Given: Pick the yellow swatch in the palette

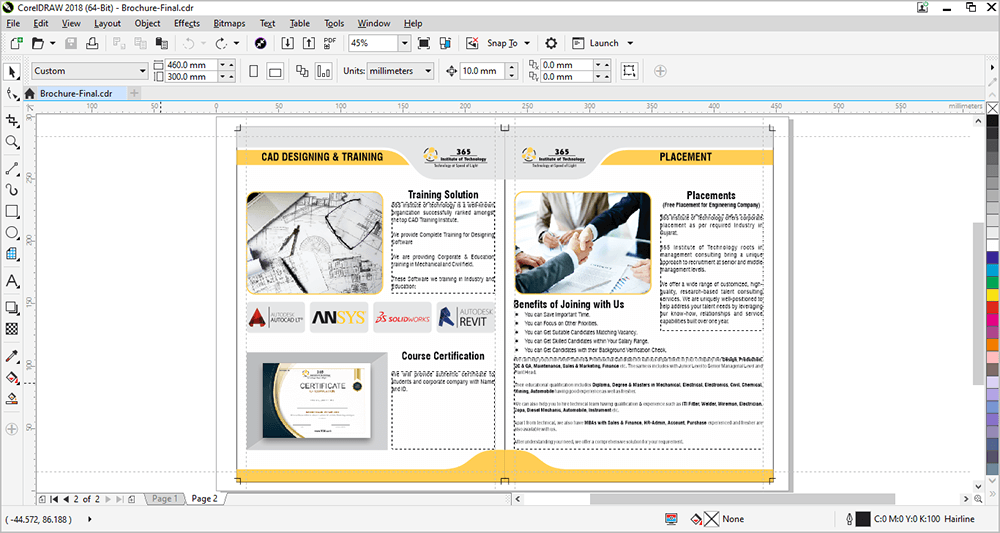Looking at the screenshot, I should 992,295.
